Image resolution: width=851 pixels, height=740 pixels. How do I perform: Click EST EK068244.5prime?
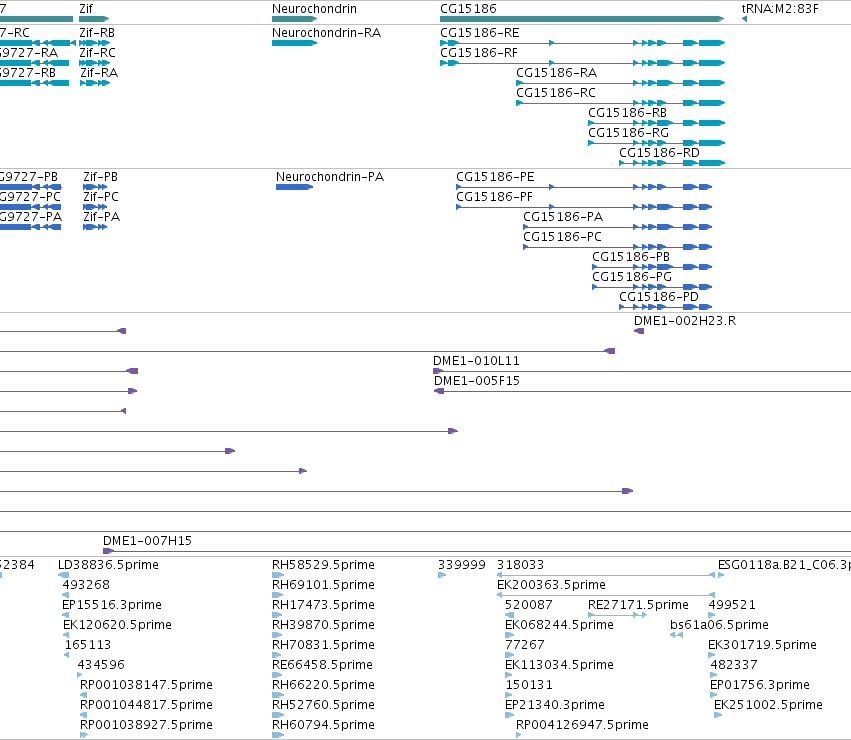coord(559,625)
